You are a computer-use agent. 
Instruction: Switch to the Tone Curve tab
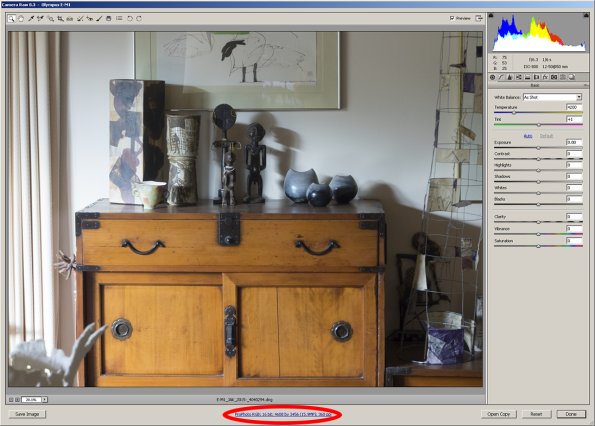click(501, 77)
